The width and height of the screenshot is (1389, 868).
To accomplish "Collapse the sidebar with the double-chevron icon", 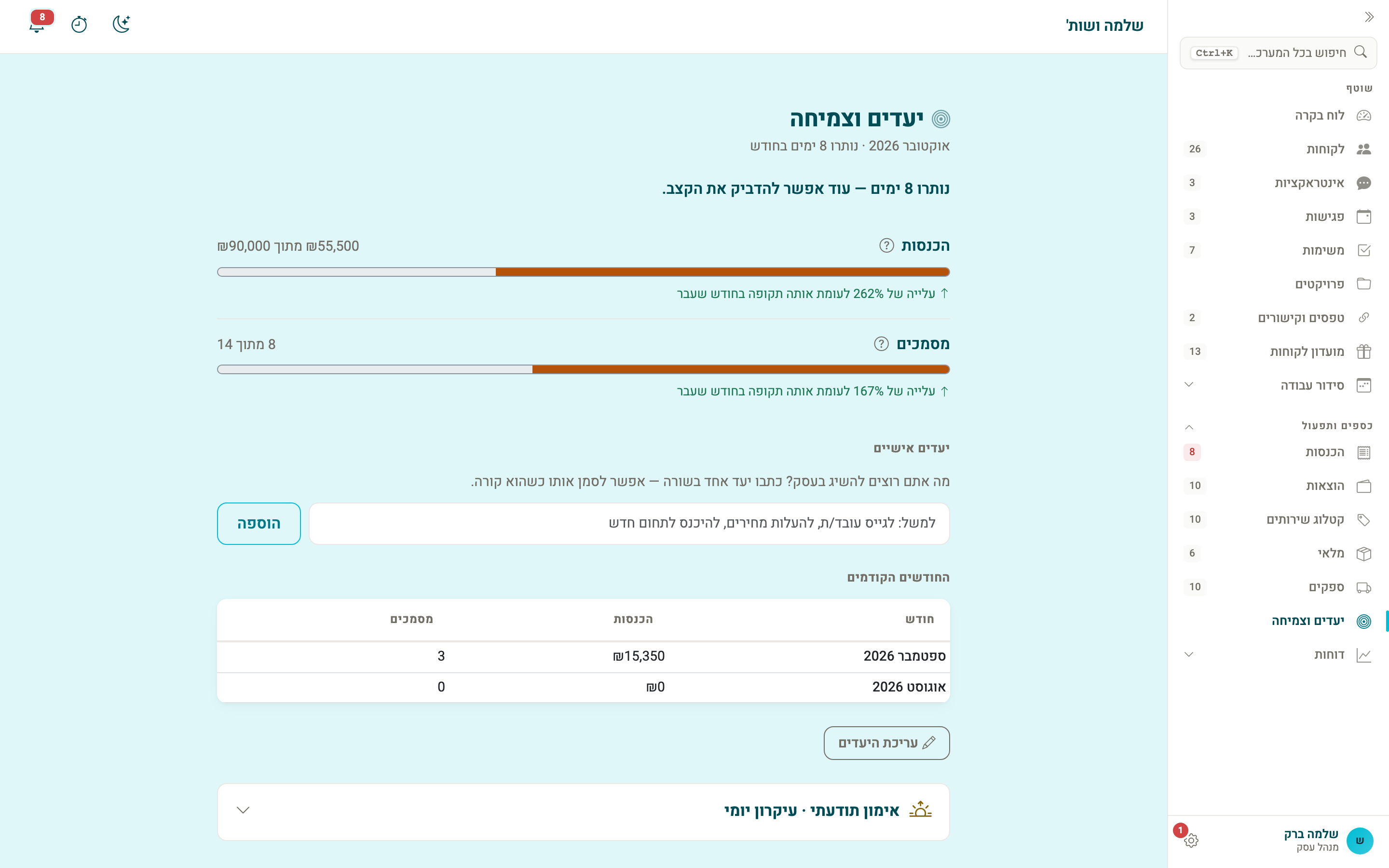I will click(1369, 17).
